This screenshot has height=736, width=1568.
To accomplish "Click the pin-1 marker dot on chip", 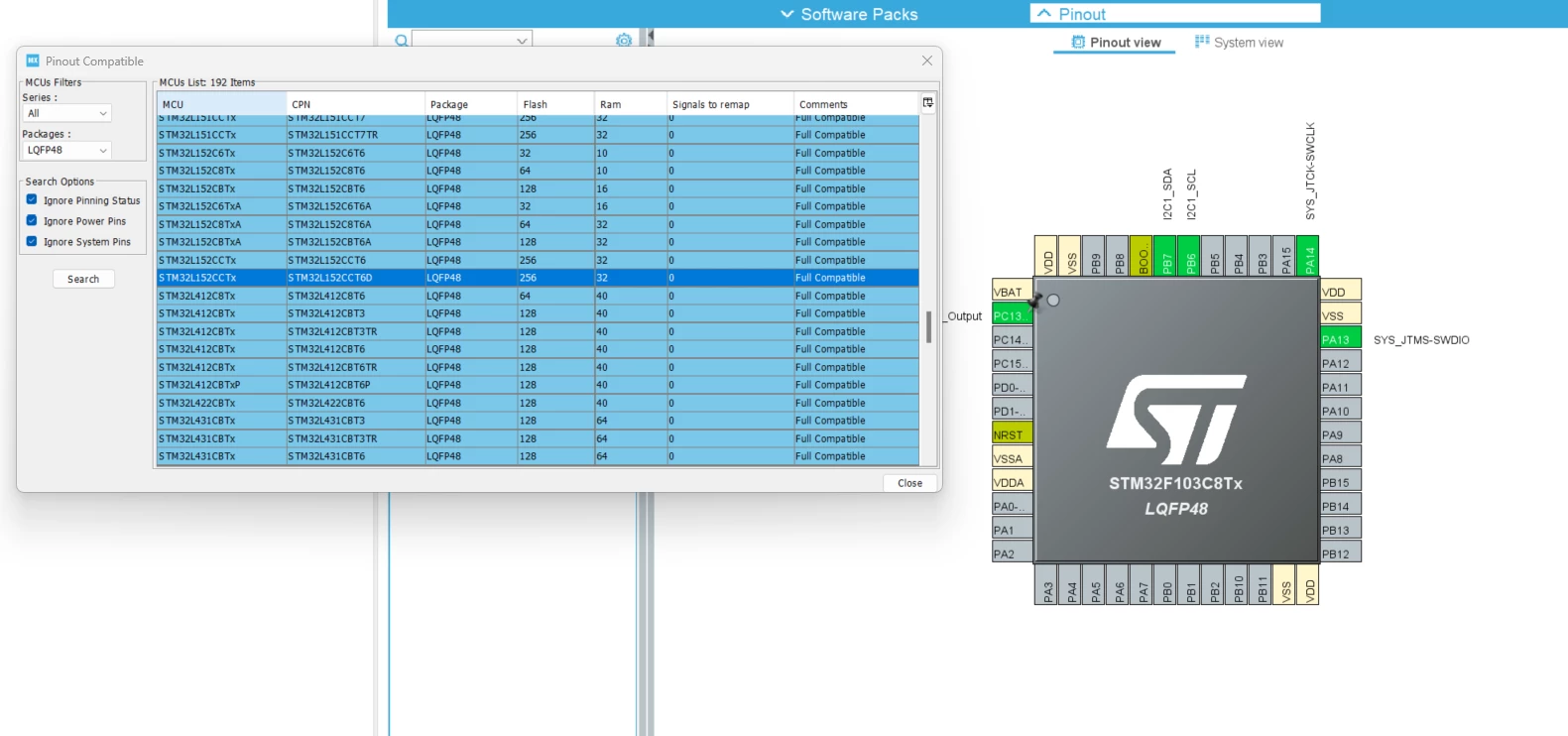I will (1053, 300).
